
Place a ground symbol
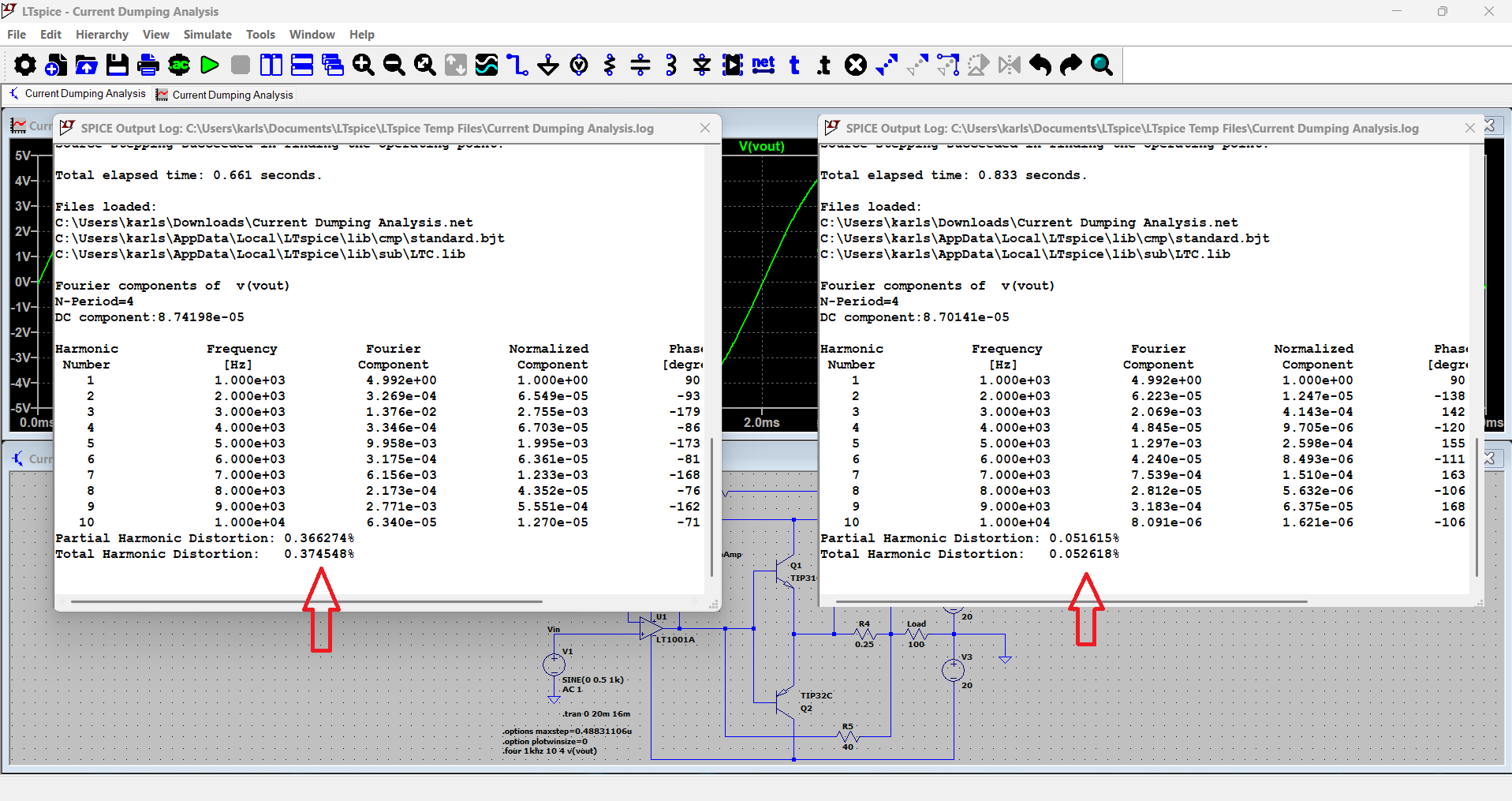pos(548,65)
